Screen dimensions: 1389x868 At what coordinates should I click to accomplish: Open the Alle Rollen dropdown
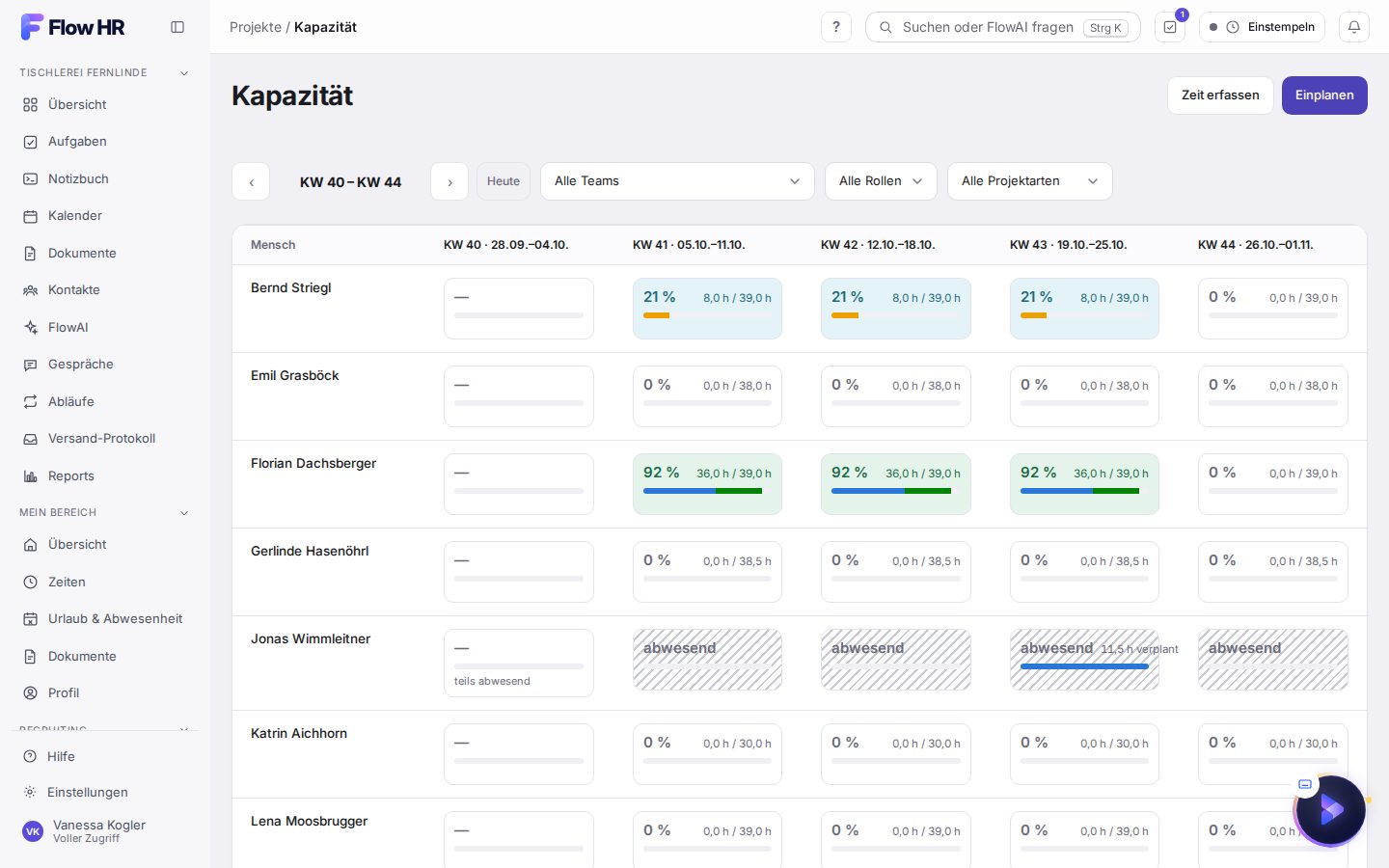coord(881,181)
